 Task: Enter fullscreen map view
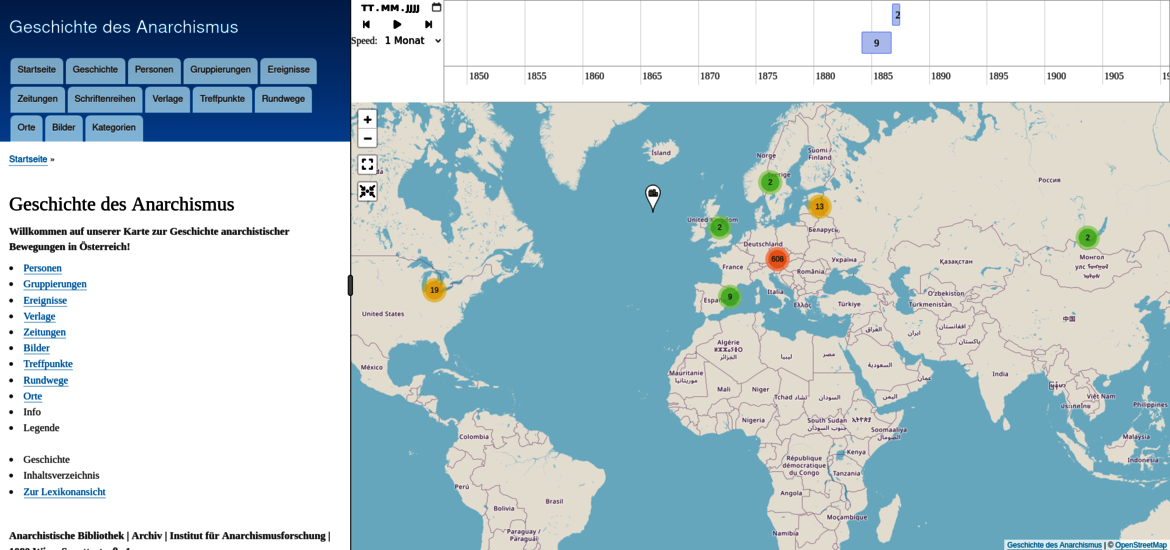(x=367, y=164)
